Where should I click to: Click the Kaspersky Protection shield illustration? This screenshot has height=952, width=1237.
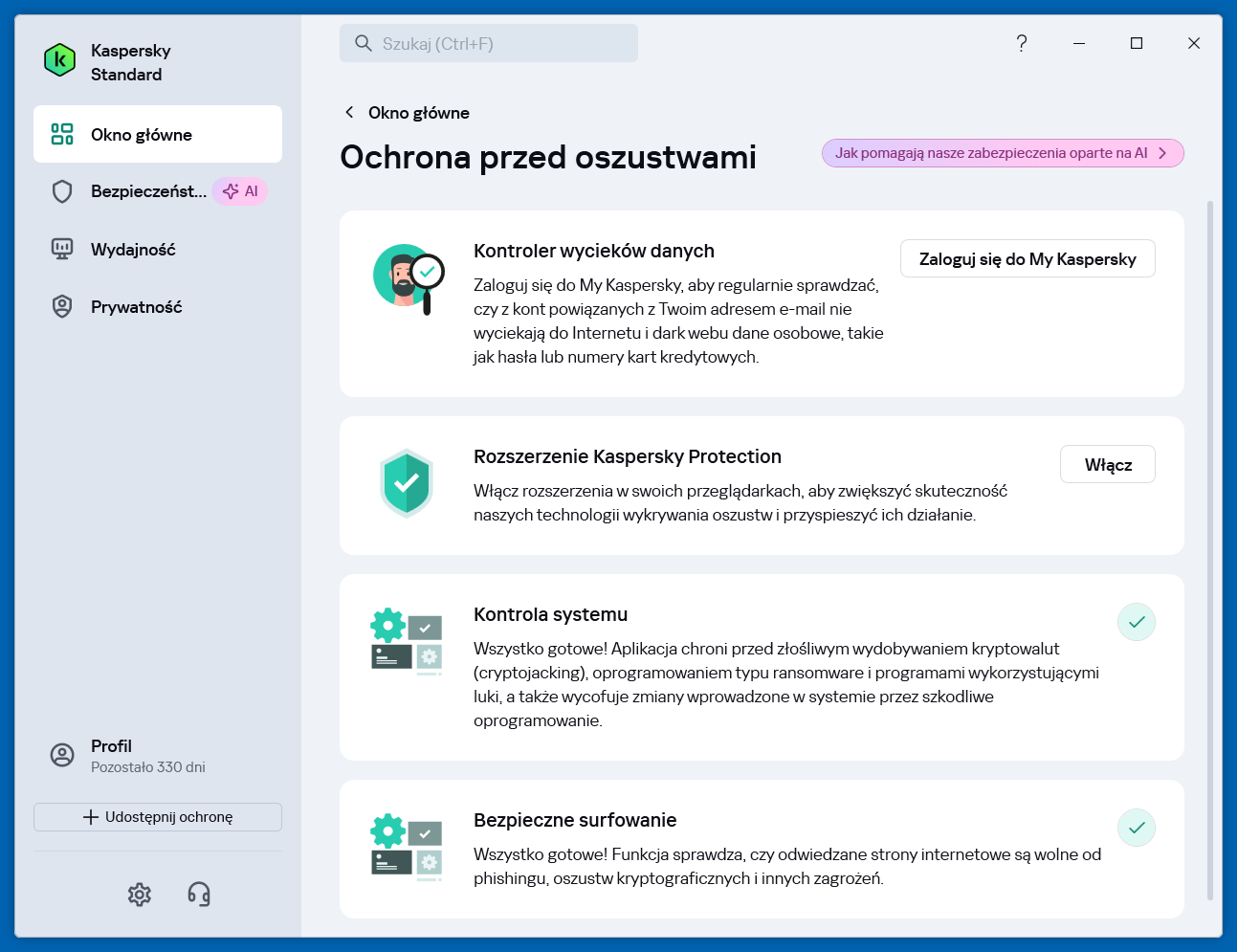[x=407, y=483]
